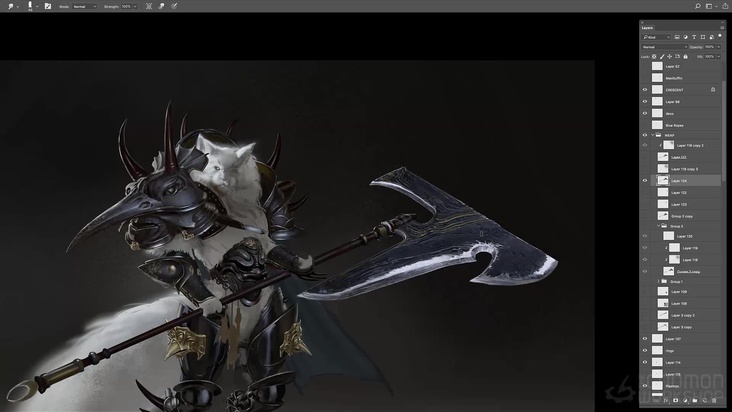Show Layer 92 visibility box

[x=645, y=66]
